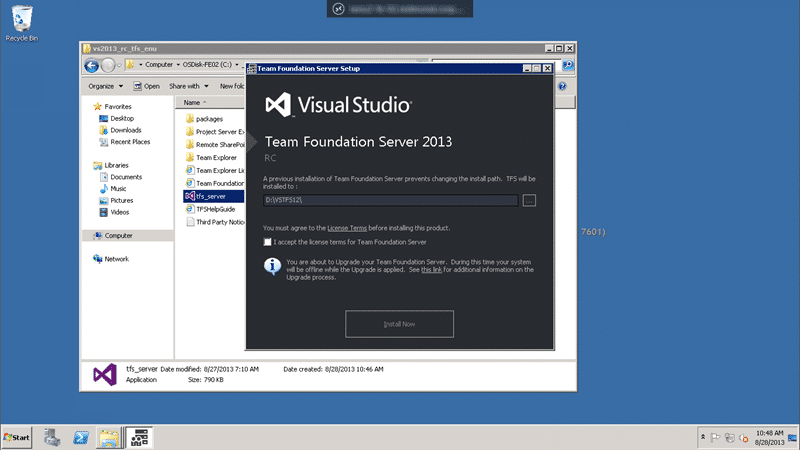Click the Name column header
Viewport: 800px width, 450px height.
click(210, 103)
